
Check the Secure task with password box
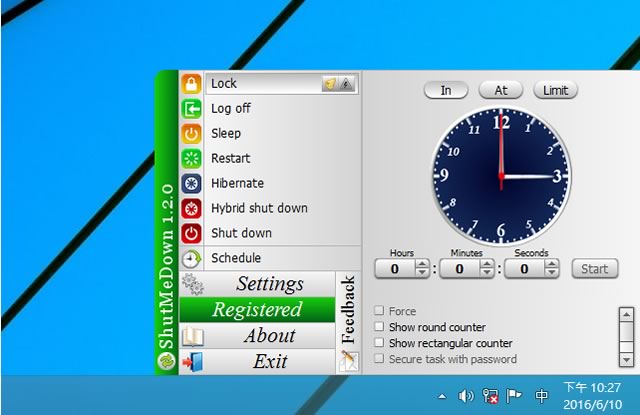[x=379, y=359]
